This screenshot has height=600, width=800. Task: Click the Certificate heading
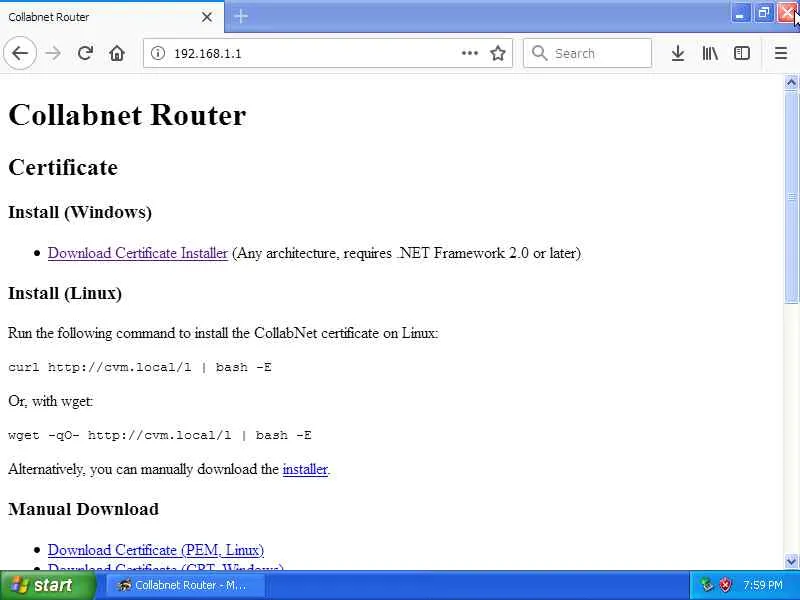click(x=63, y=167)
